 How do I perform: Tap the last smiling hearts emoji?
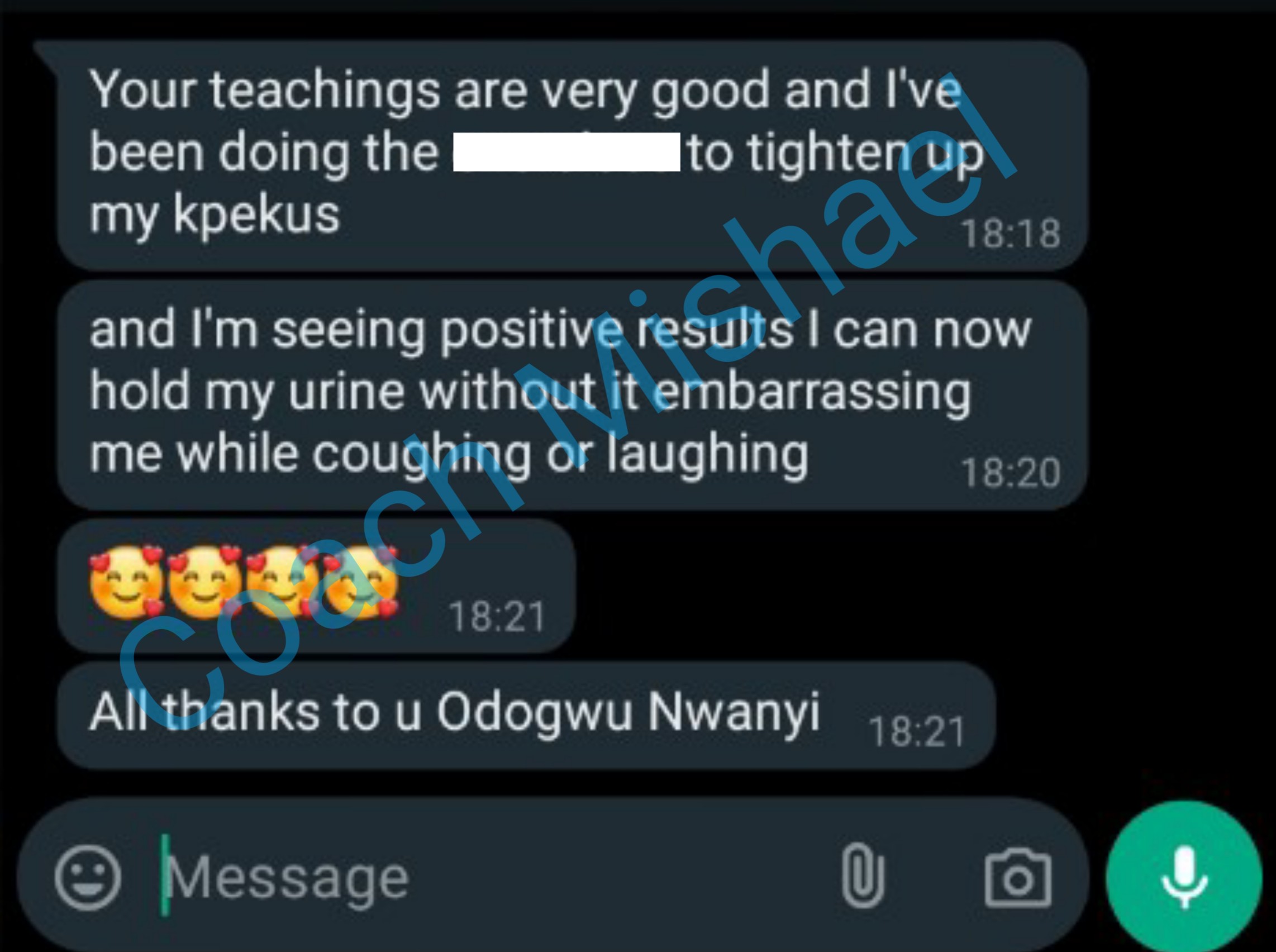pos(361,582)
